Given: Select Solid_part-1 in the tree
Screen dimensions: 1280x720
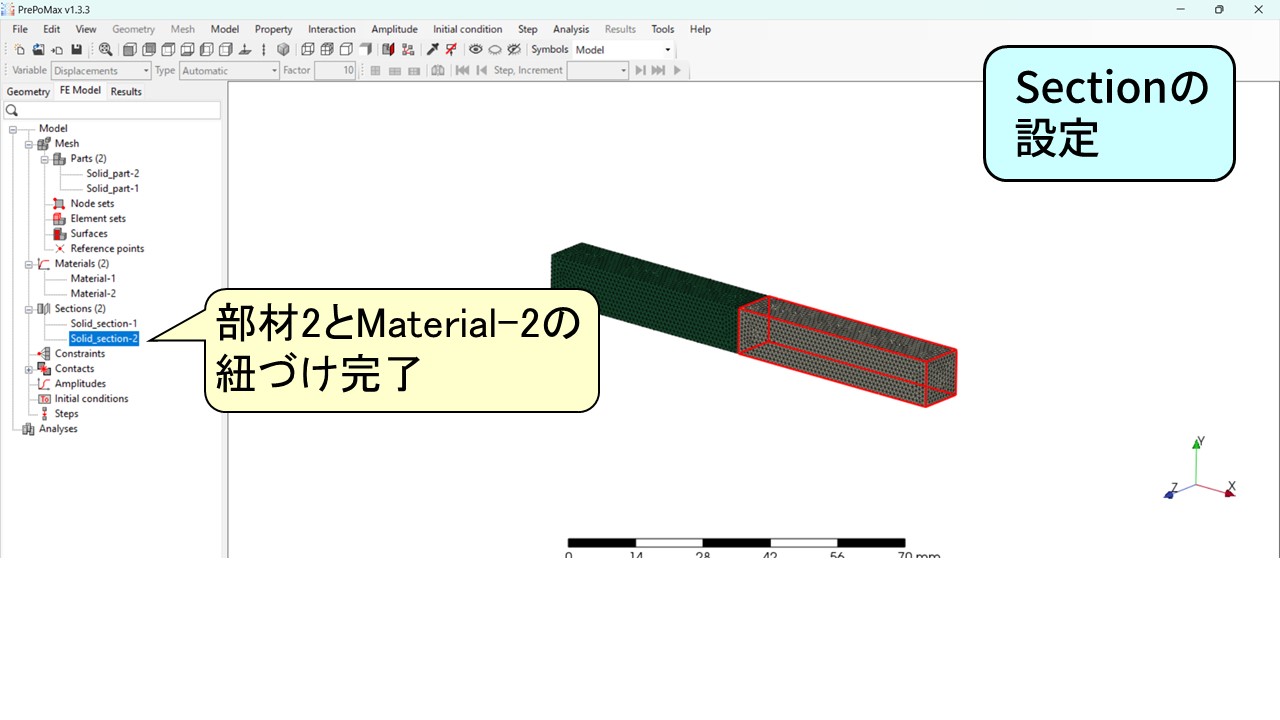Looking at the screenshot, I should pyautogui.click(x=112, y=189).
